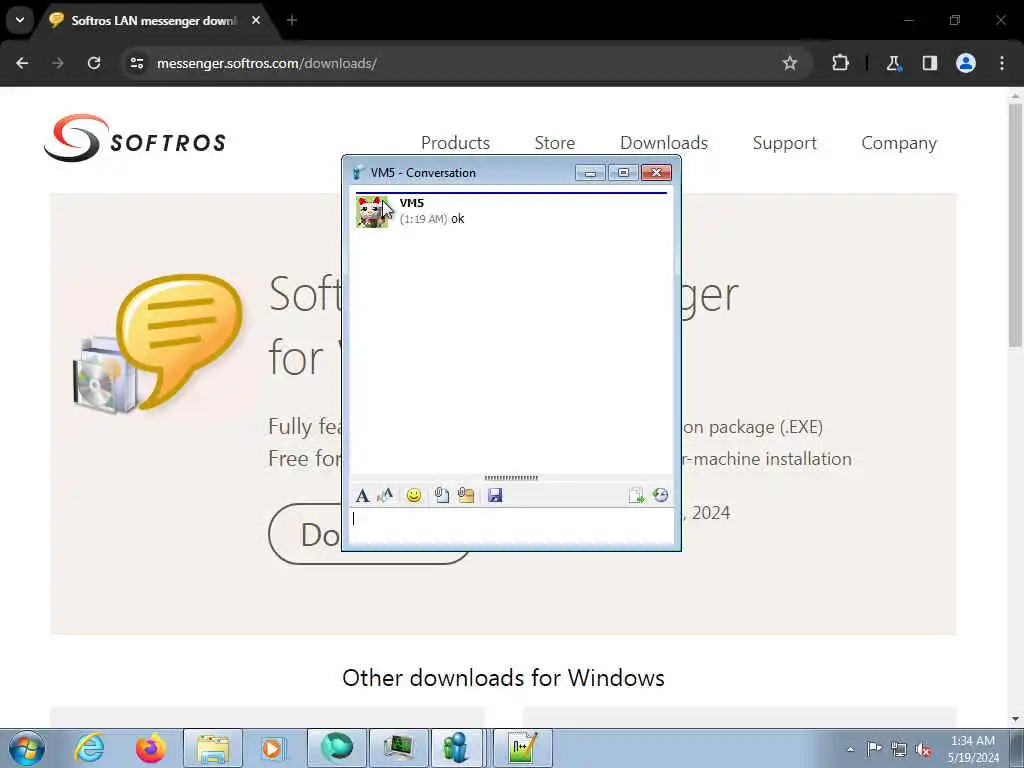Open a new browser tab
1024x768 pixels.
[292, 20]
